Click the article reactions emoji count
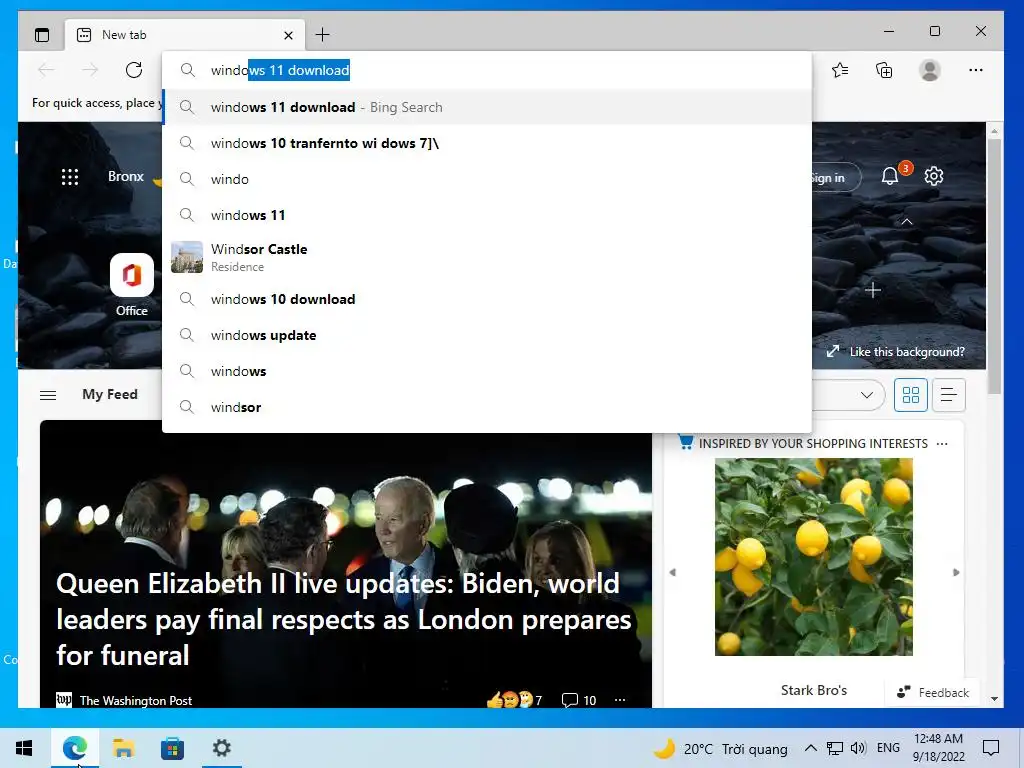Image resolution: width=1024 pixels, height=768 pixels. point(514,700)
